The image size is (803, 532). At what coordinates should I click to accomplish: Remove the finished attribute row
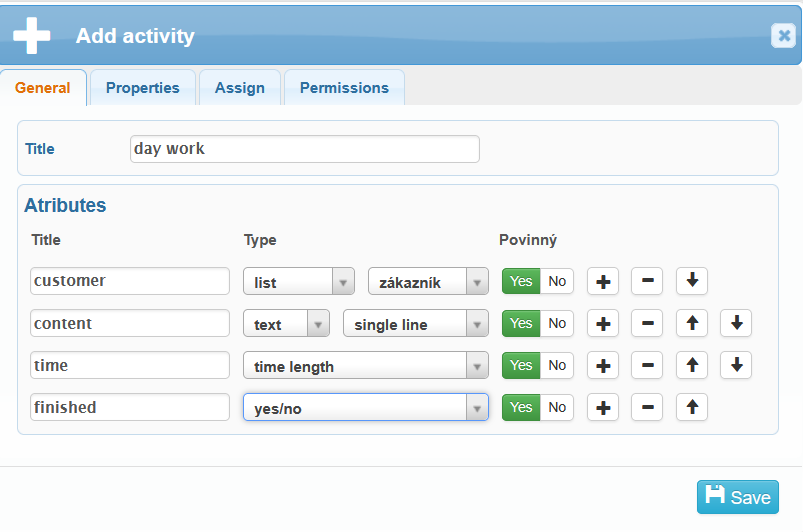point(646,408)
